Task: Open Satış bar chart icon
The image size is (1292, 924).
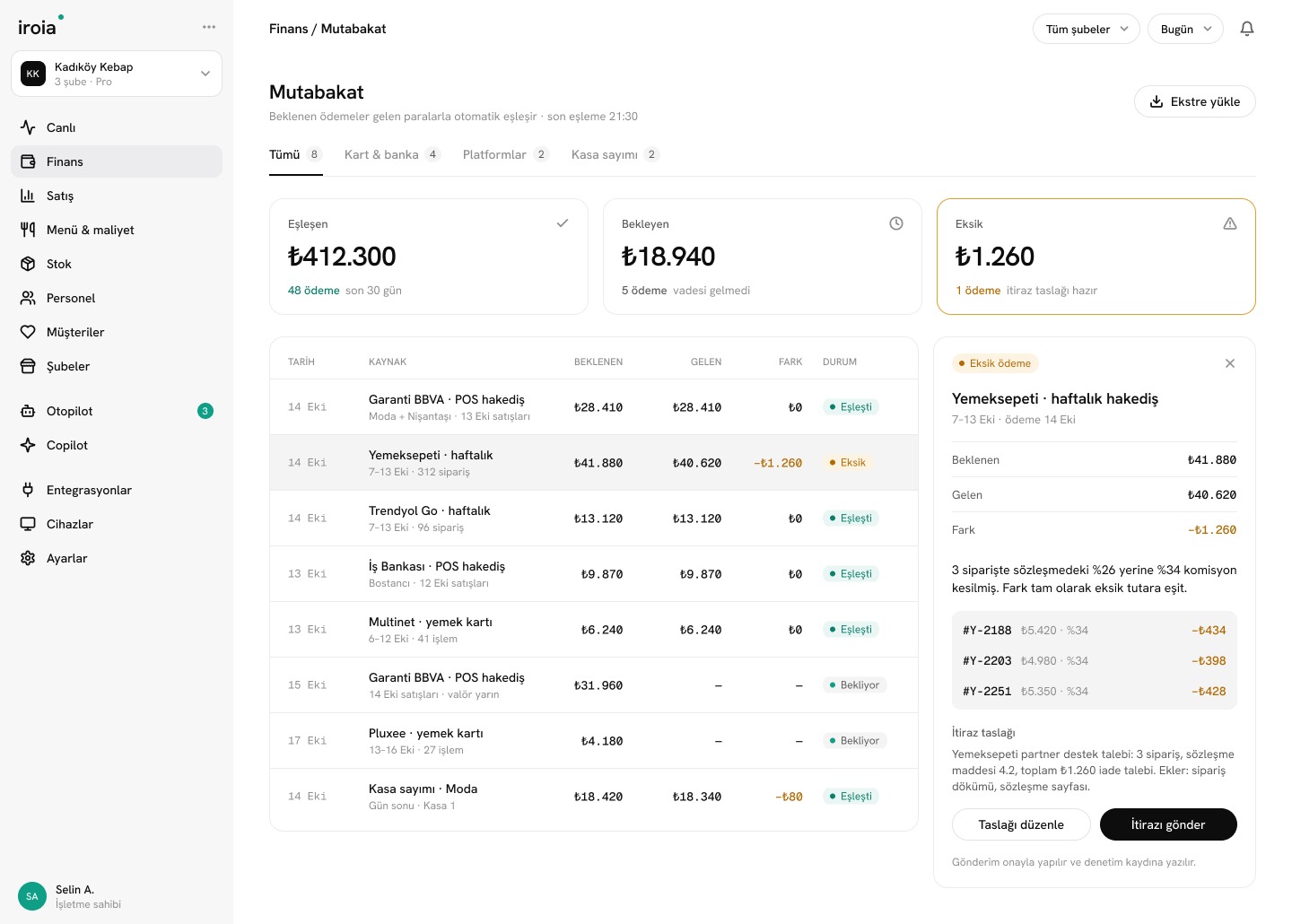Action: tap(28, 196)
